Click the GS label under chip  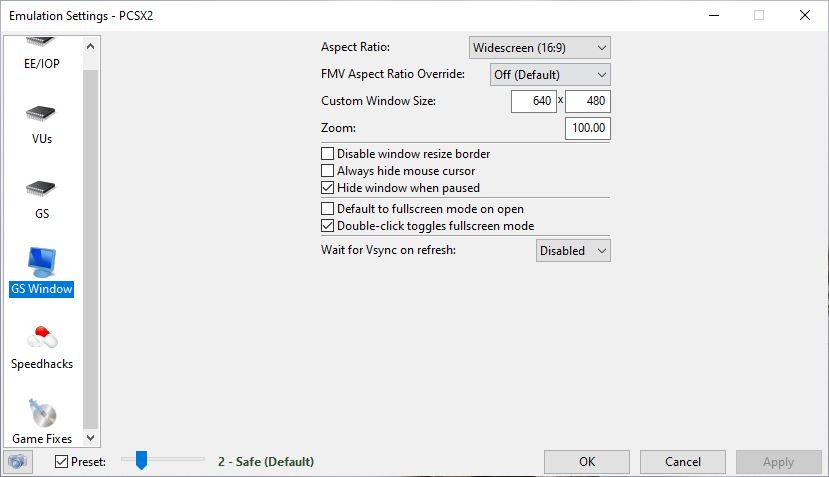coord(42,214)
